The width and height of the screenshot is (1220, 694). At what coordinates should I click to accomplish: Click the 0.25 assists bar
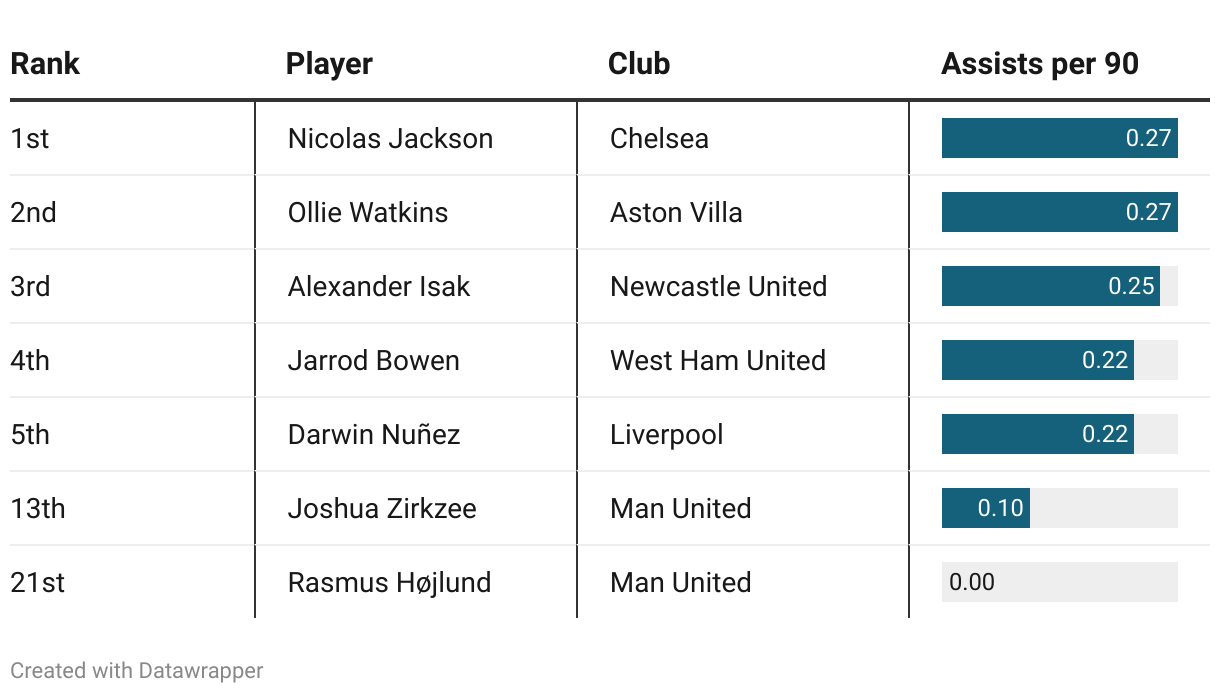[1051, 286]
